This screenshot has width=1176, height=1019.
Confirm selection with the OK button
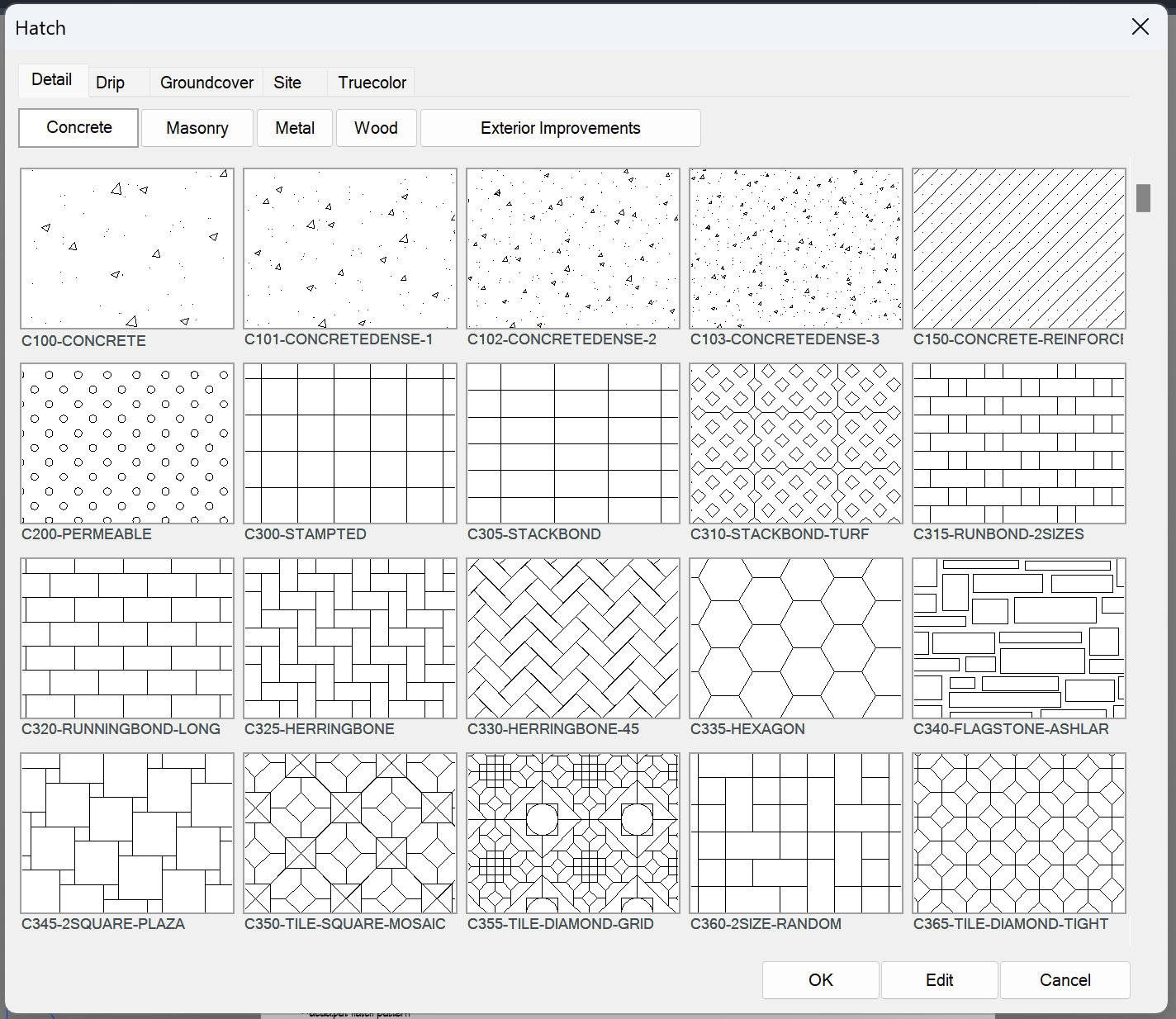click(821, 980)
